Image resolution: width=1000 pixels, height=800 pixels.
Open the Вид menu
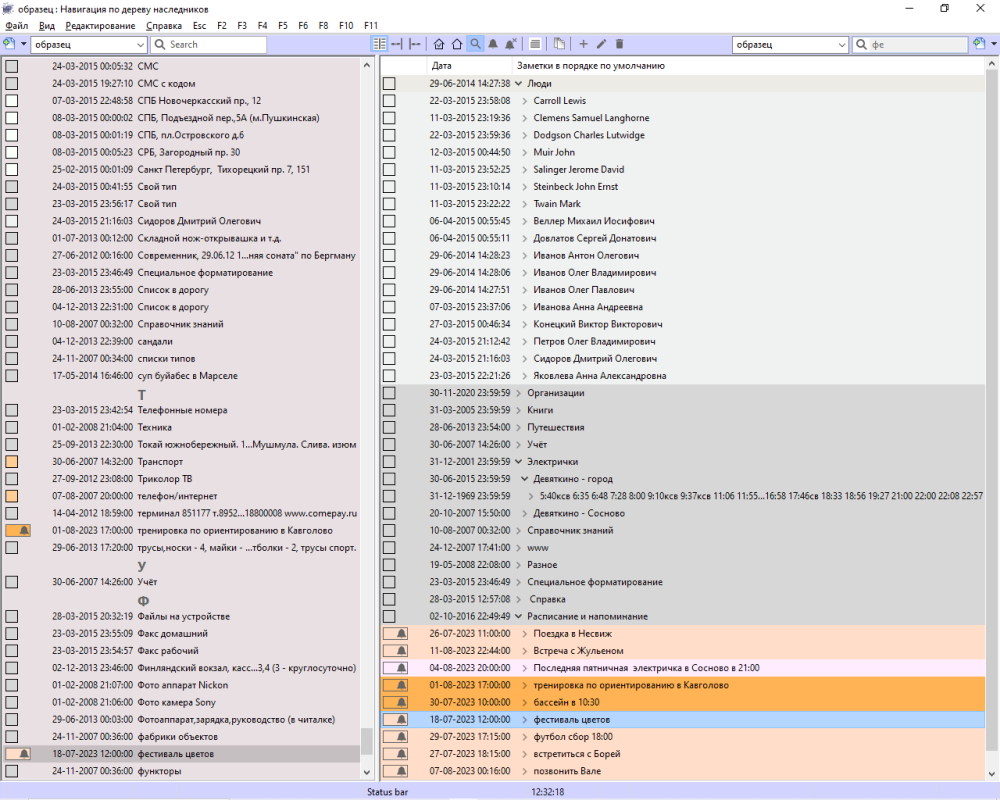(47, 26)
